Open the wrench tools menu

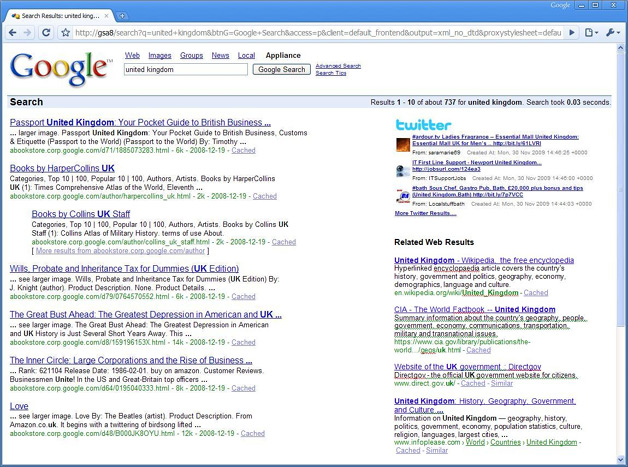[x=612, y=32]
